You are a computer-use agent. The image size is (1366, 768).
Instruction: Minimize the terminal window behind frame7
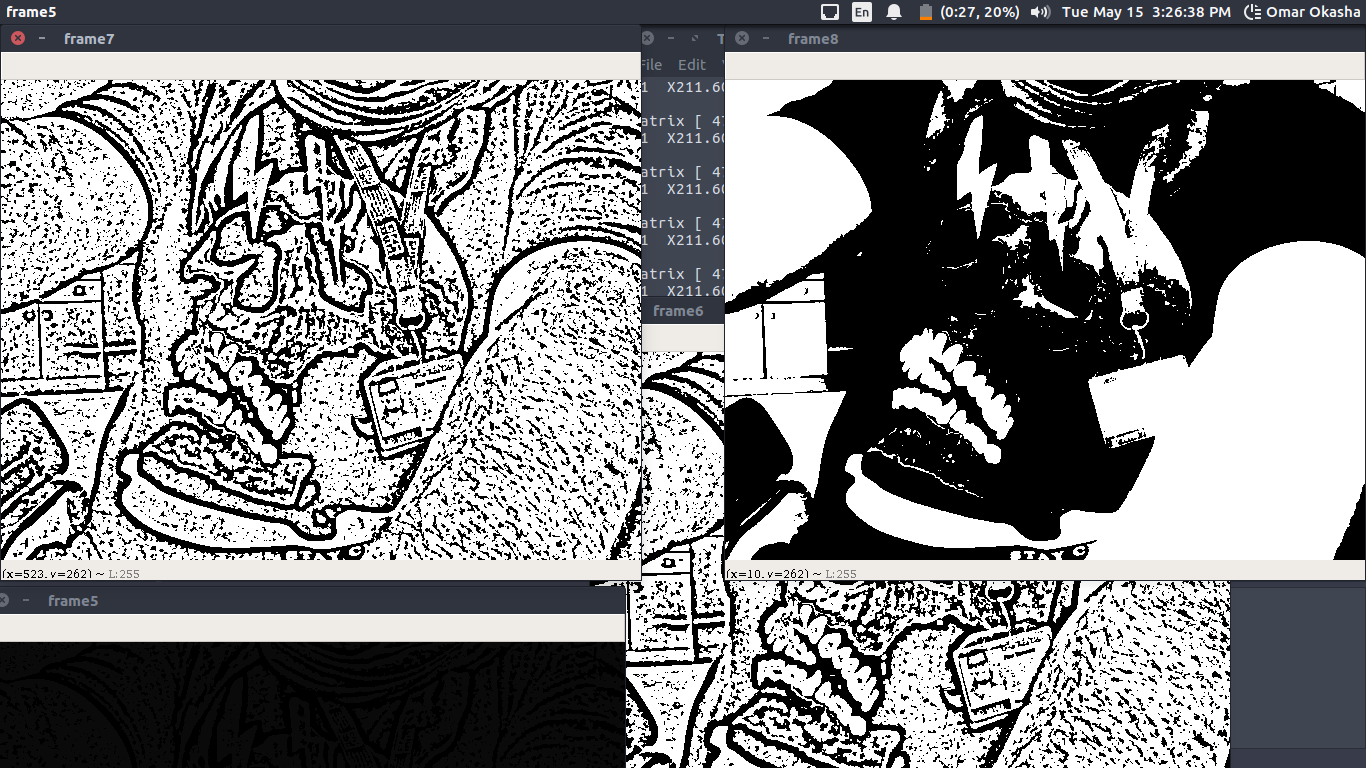coord(671,38)
